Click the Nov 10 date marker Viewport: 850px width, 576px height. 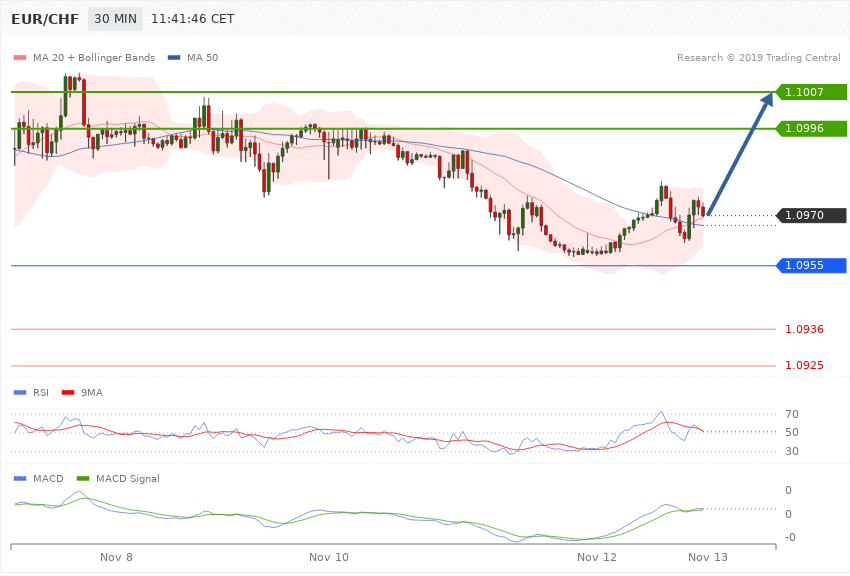(329, 558)
